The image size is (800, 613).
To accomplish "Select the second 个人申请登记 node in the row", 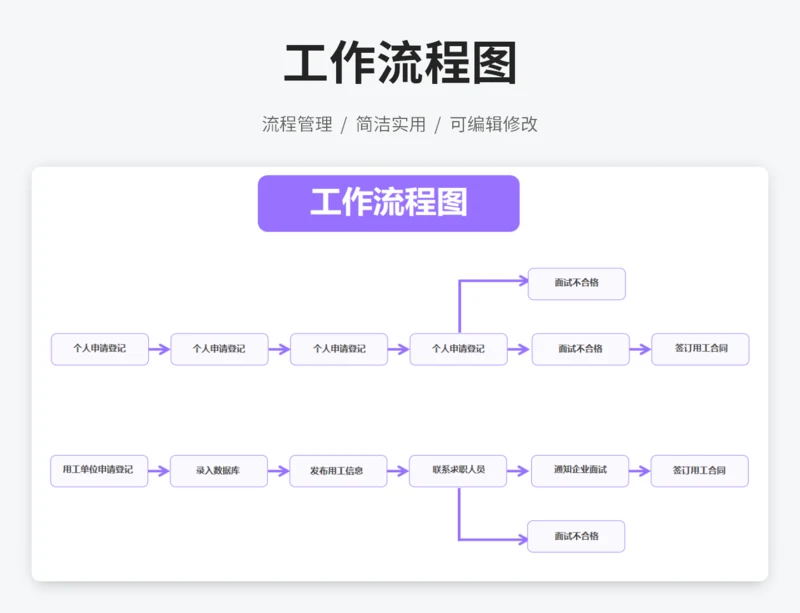I will point(219,349).
